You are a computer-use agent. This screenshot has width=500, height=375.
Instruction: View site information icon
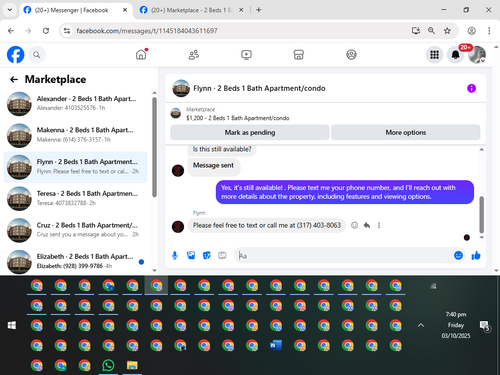click(67, 31)
